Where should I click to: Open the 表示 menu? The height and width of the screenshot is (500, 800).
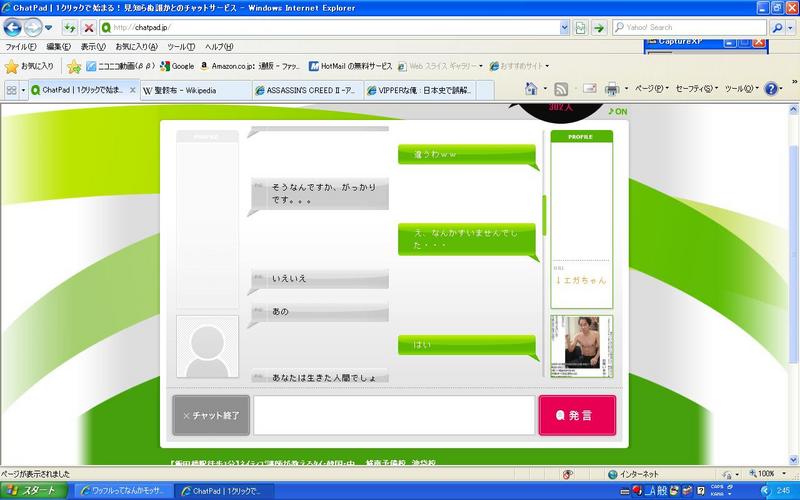click(x=93, y=46)
